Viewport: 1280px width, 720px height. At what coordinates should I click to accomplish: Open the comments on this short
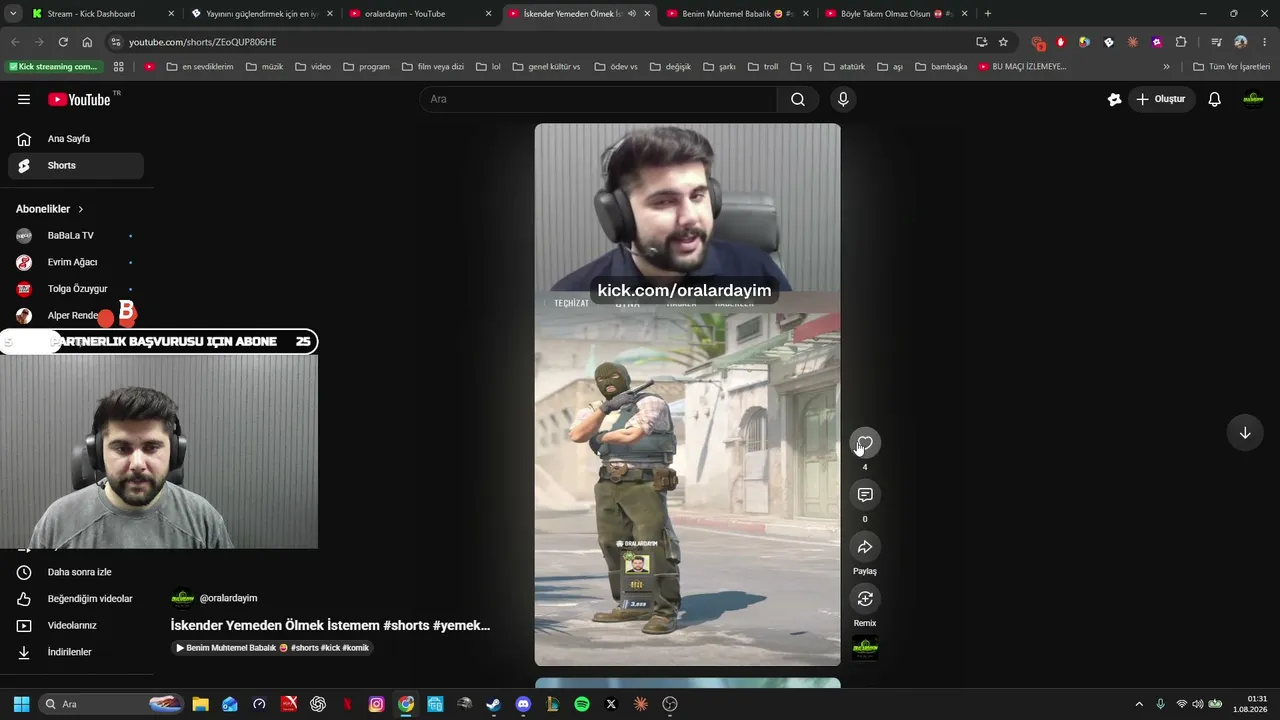[x=865, y=495]
